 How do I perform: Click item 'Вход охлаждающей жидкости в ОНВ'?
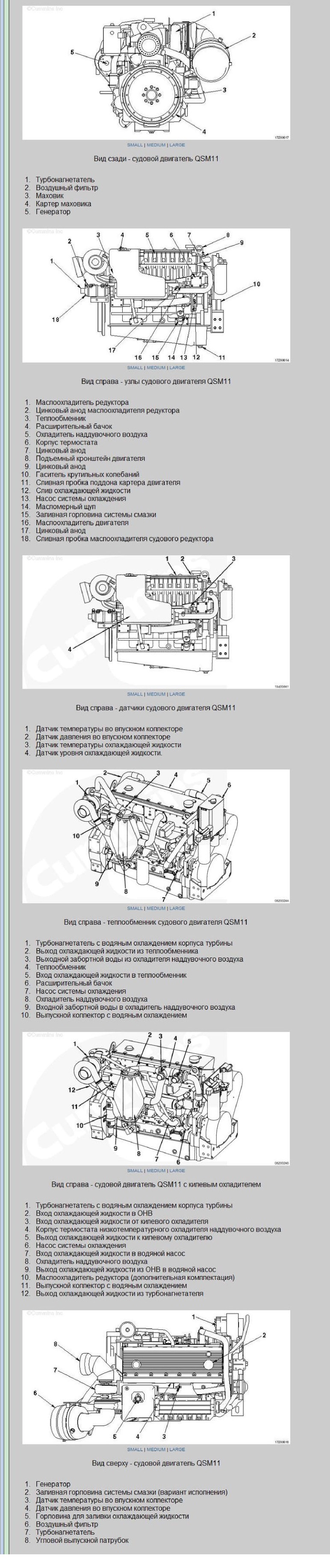(x=94, y=1214)
